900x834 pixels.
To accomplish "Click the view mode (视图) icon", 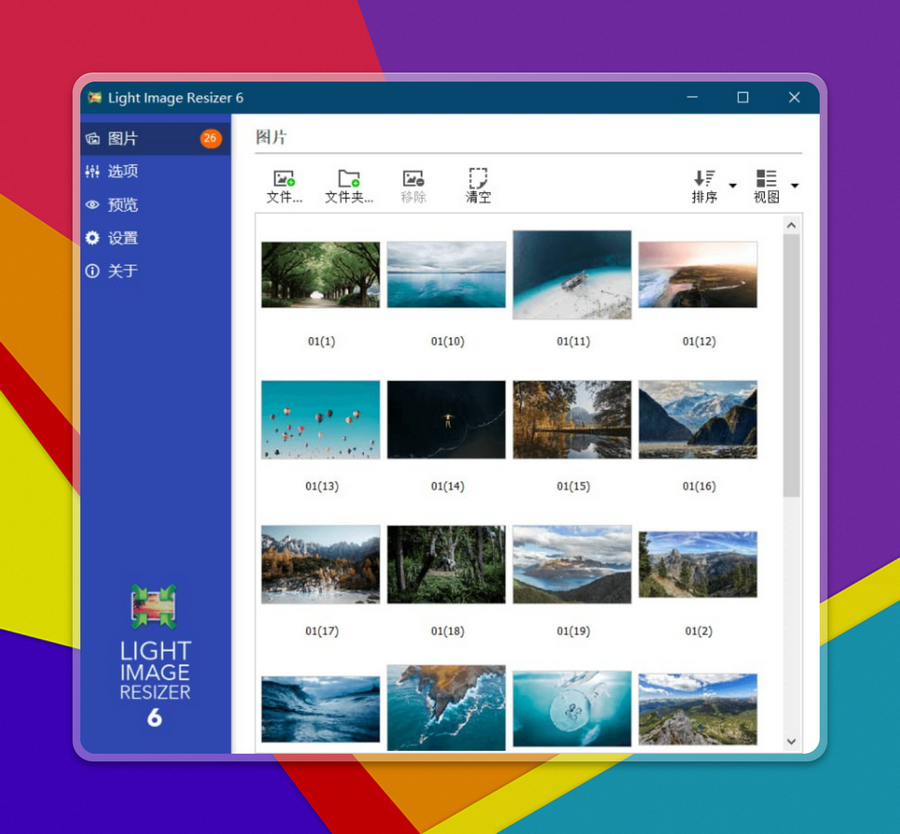I will [766, 180].
